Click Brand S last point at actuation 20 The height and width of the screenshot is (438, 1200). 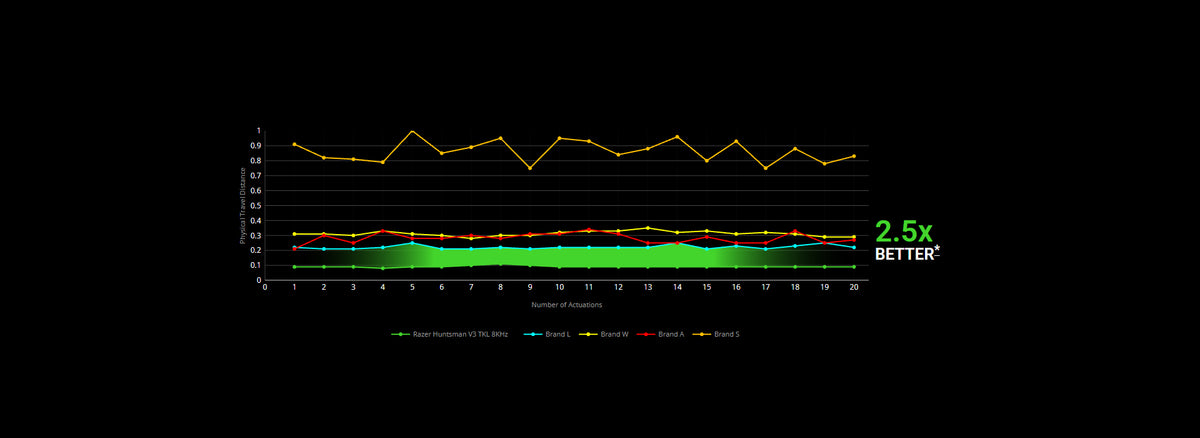point(854,156)
